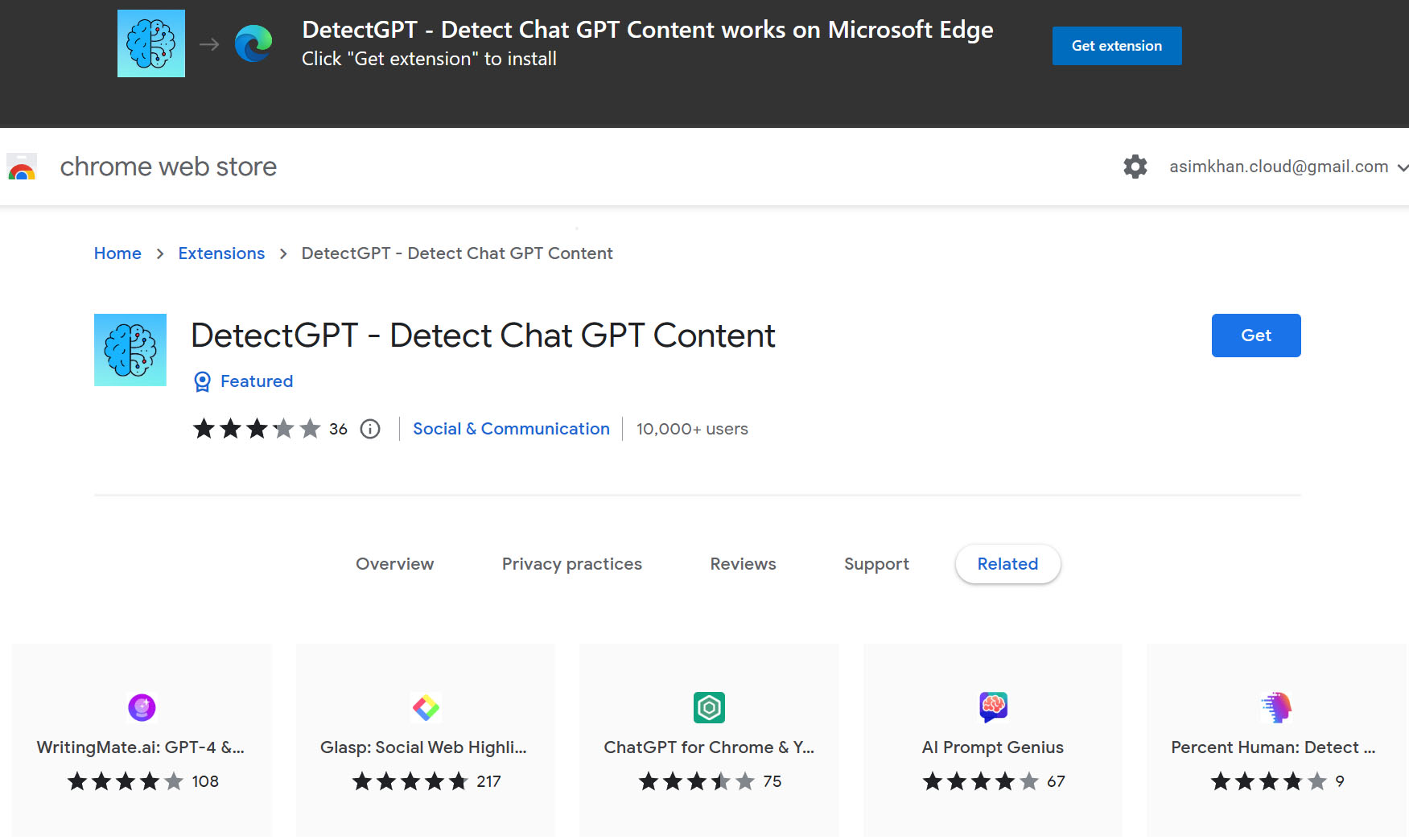The height and width of the screenshot is (840, 1409).
Task: Open the Chrome Web Store logo icon
Action: (x=22, y=167)
